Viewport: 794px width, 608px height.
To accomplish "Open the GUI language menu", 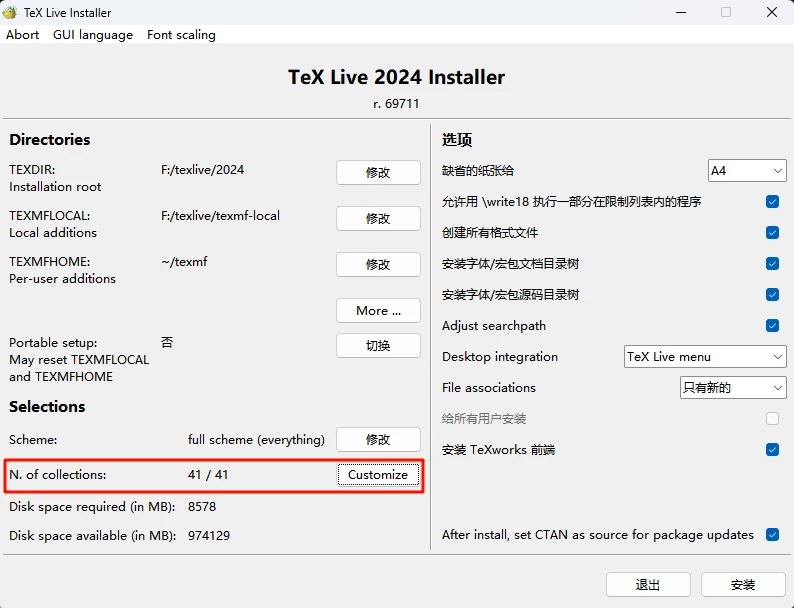I will [93, 34].
